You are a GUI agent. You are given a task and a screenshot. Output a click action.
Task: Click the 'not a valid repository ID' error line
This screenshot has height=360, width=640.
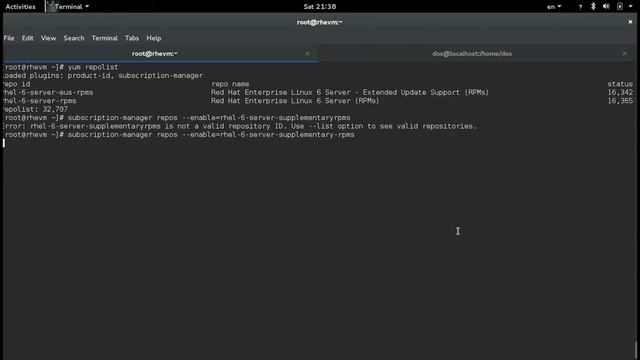click(240, 126)
